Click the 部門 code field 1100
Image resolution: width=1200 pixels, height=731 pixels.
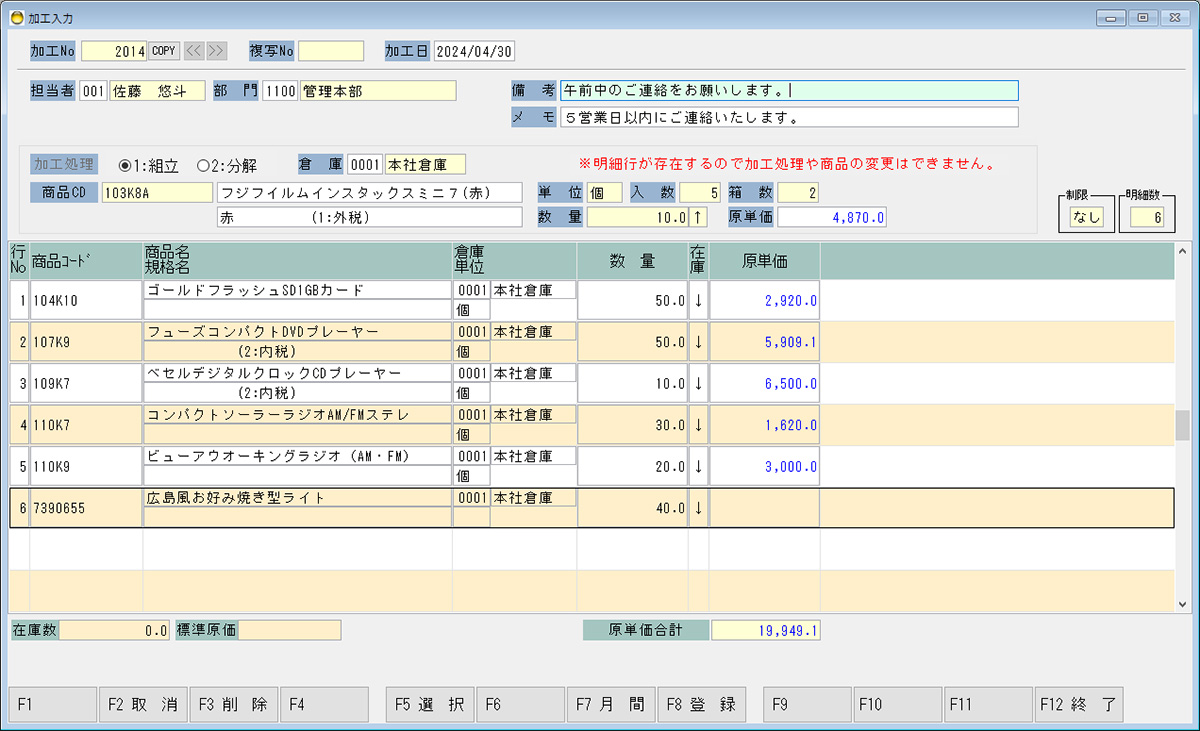281,91
